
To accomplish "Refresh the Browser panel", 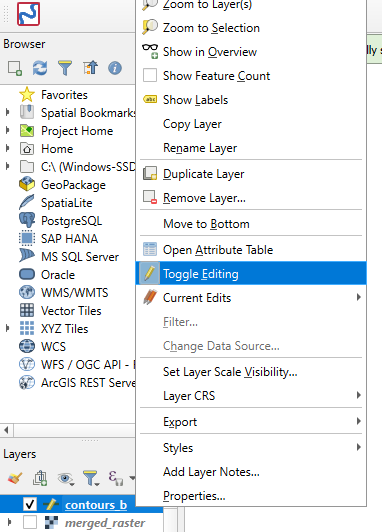I will click(x=40, y=68).
